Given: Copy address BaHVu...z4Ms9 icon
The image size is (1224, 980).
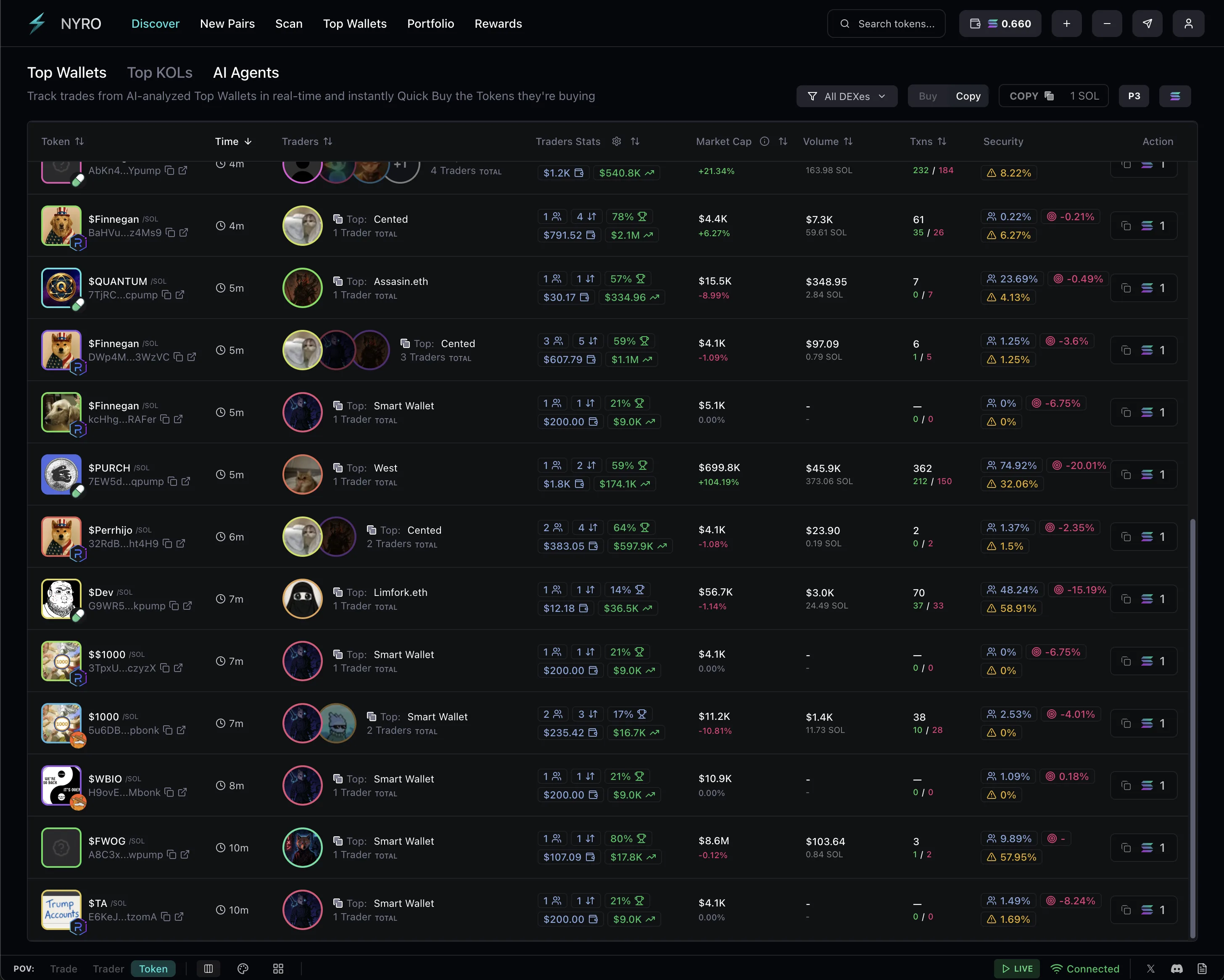Looking at the screenshot, I should click(170, 232).
